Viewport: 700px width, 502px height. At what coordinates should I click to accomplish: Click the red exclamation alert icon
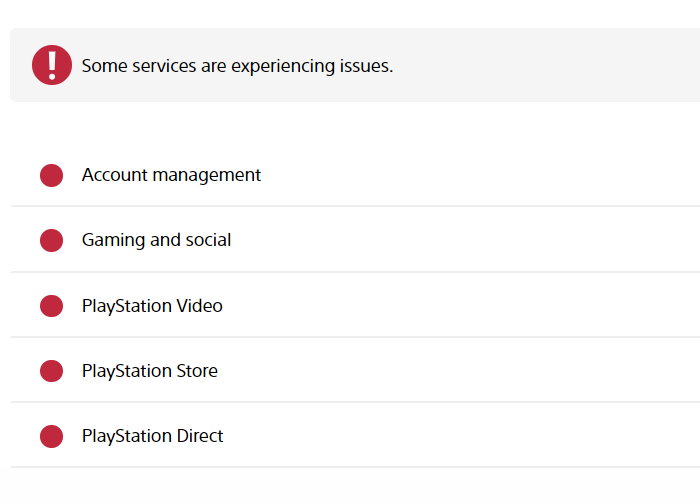[x=52, y=65]
